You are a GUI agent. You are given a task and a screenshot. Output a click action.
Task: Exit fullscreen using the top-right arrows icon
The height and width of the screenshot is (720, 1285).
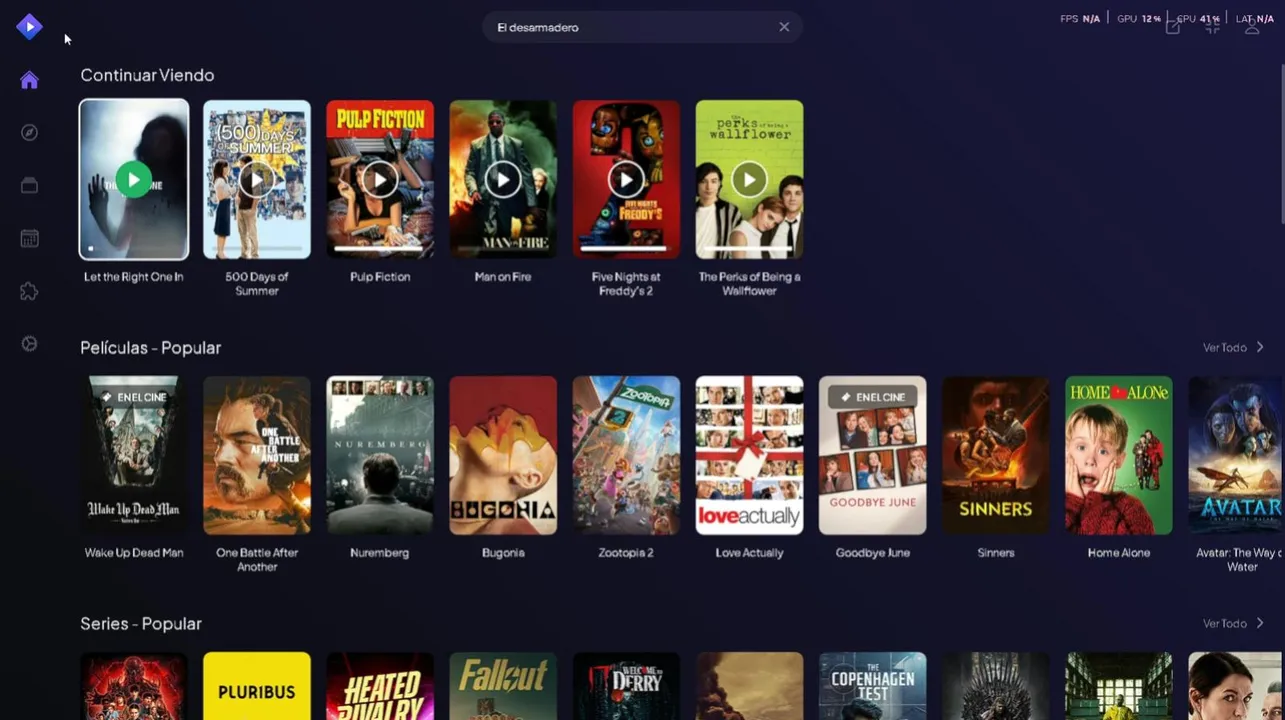pos(1212,27)
